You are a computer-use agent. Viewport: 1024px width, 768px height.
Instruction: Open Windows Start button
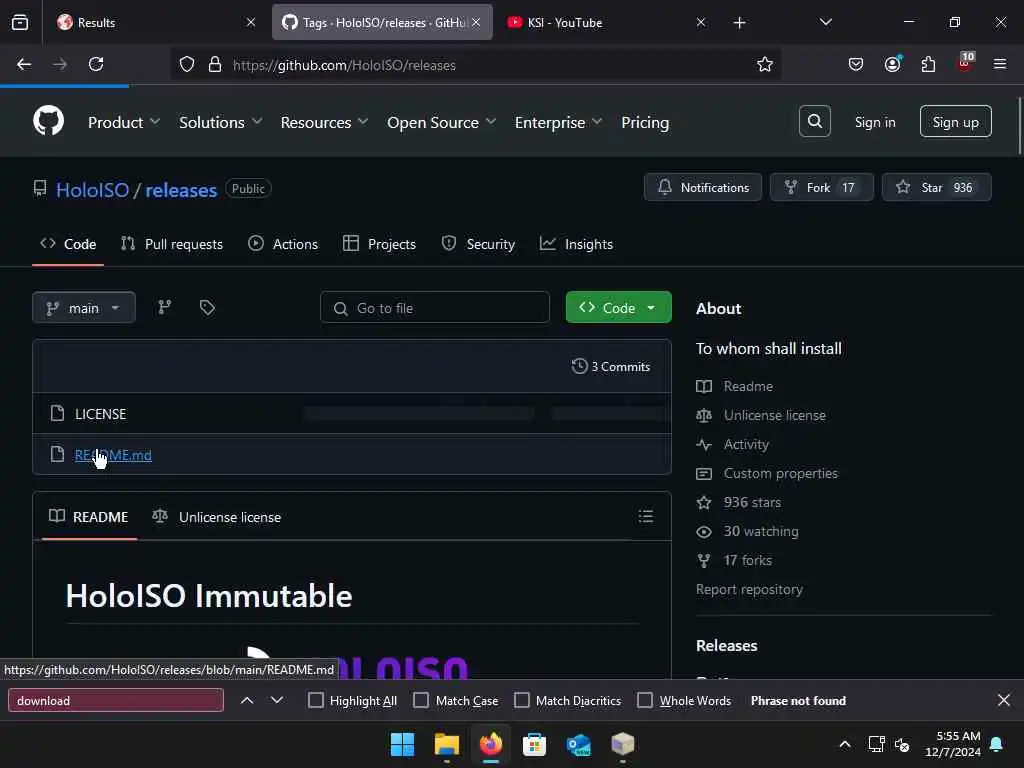click(x=402, y=744)
